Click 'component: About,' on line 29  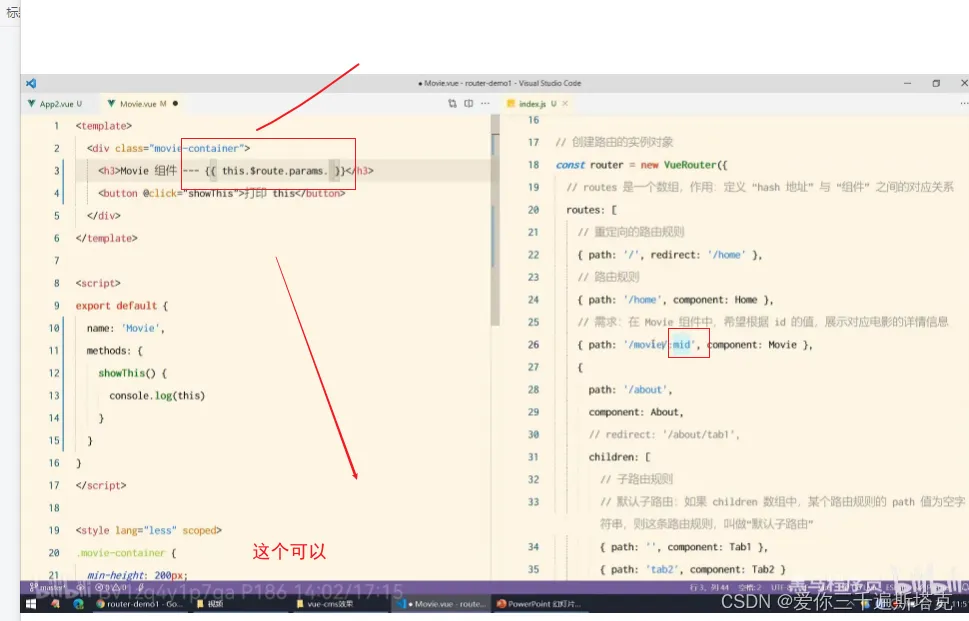(x=636, y=412)
